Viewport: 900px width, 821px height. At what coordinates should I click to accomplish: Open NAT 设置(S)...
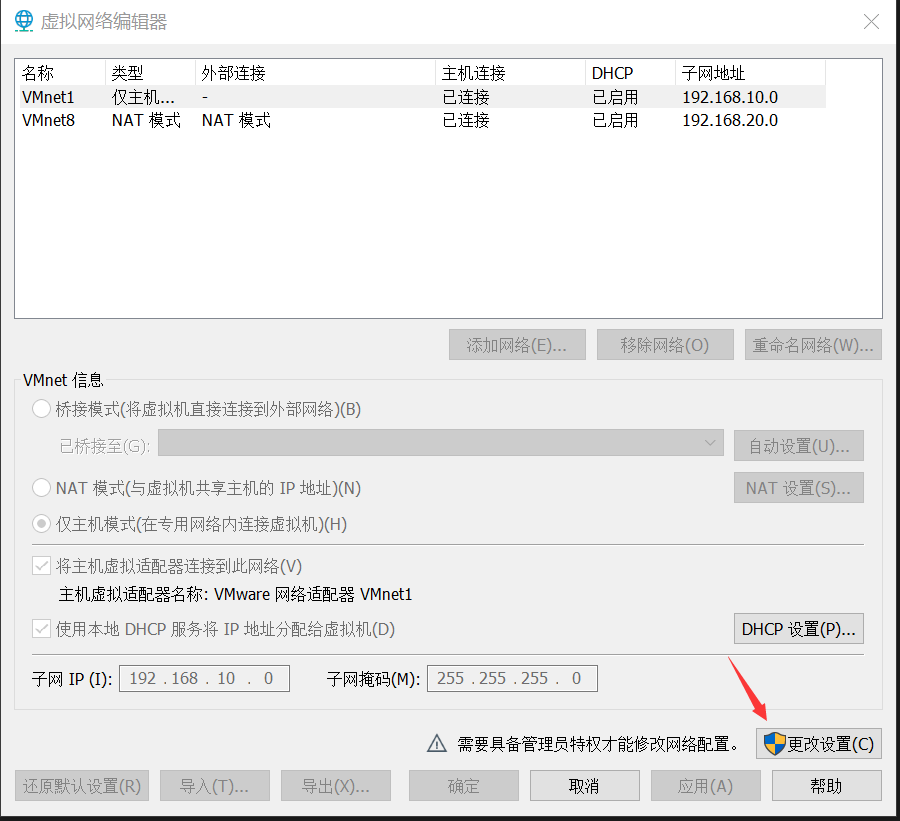coord(798,487)
